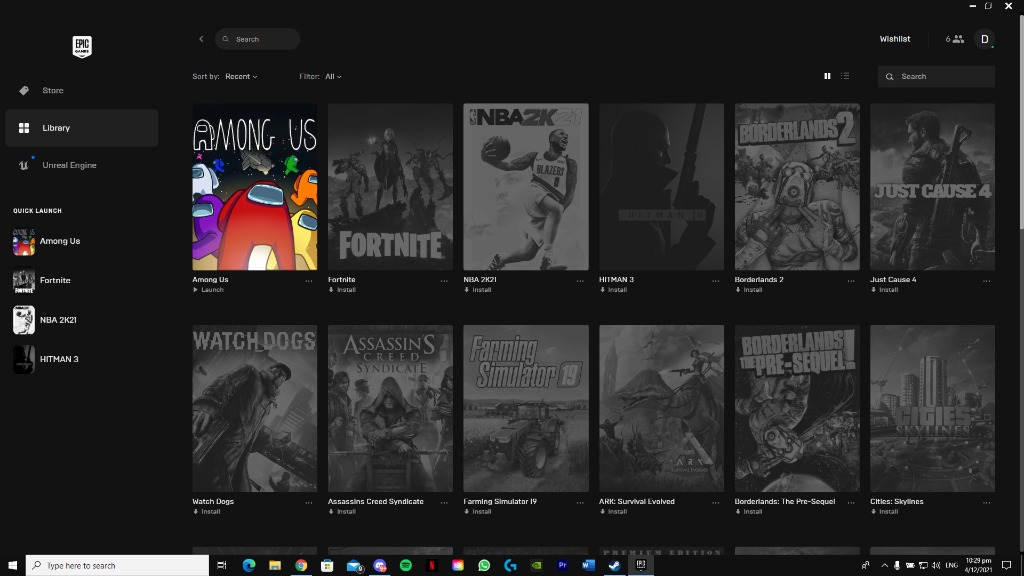Open Watch Dogs three-dot menu
The width and height of the screenshot is (1024, 576).
309,503
